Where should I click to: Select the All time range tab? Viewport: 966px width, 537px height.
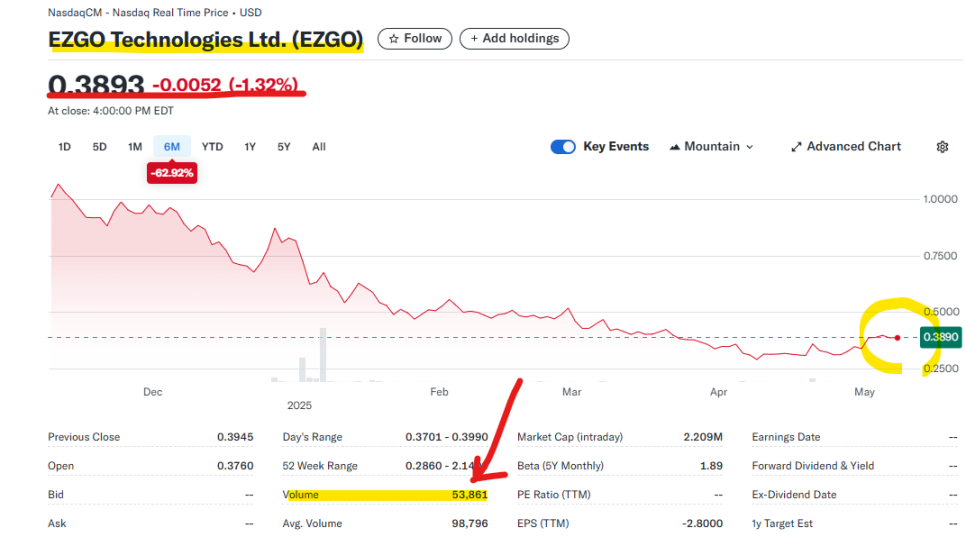click(319, 147)
